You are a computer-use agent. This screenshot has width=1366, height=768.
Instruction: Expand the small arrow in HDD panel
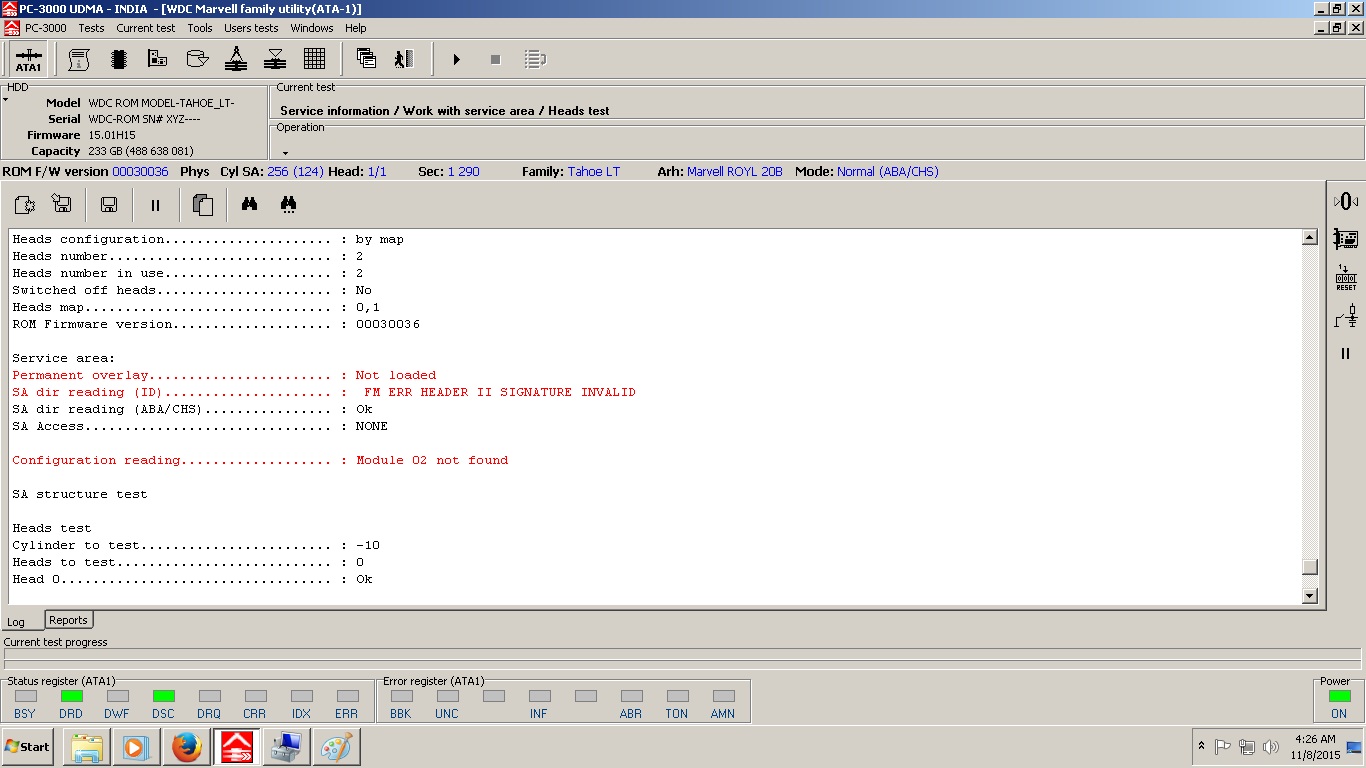[5, 100]
